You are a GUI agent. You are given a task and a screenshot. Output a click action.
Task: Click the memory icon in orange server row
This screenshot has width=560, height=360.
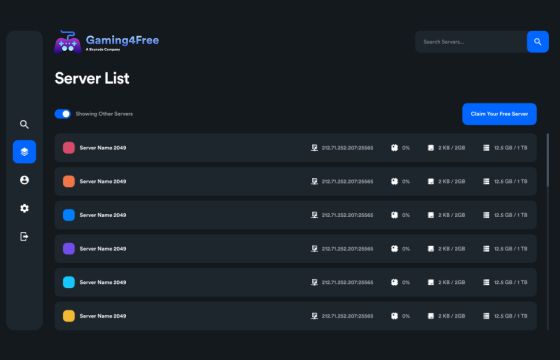coord(431,181)
